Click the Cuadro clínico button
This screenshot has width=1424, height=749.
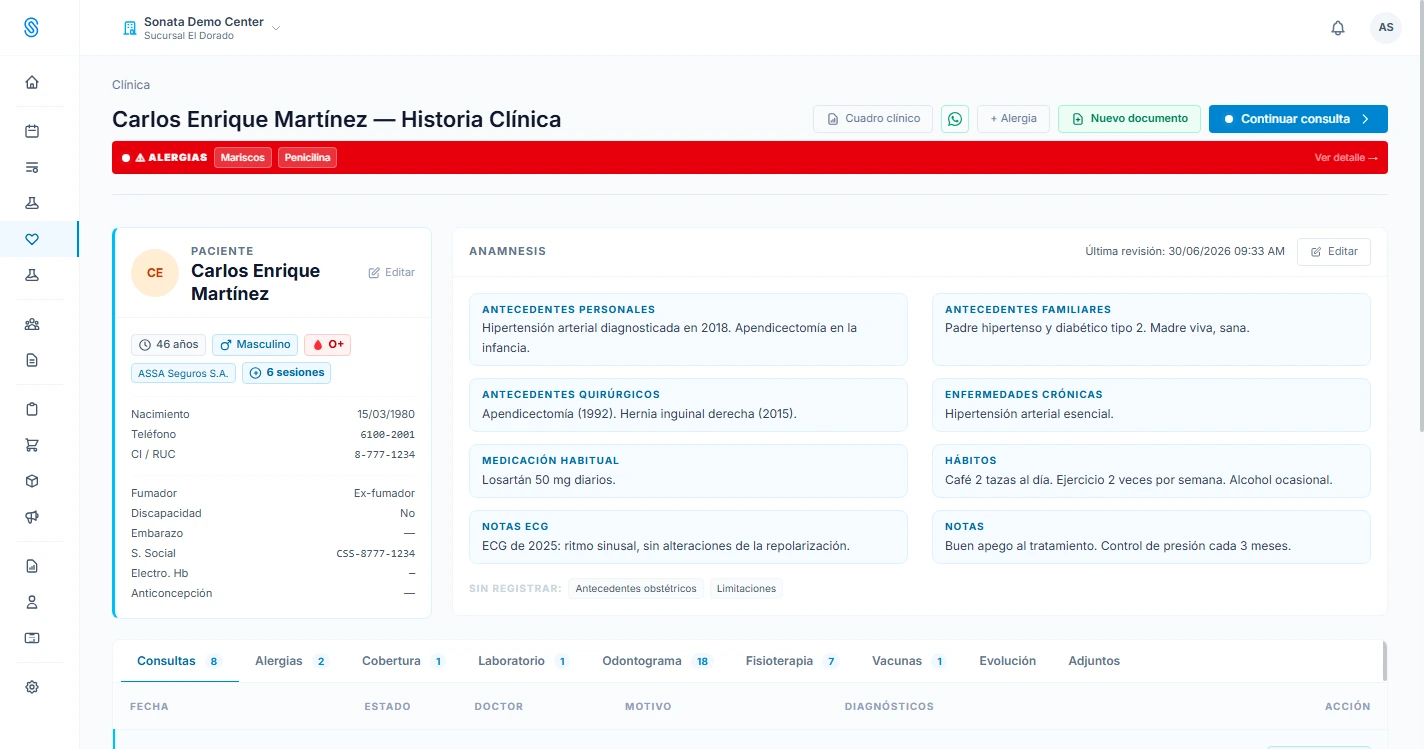(x=873, y=119)
